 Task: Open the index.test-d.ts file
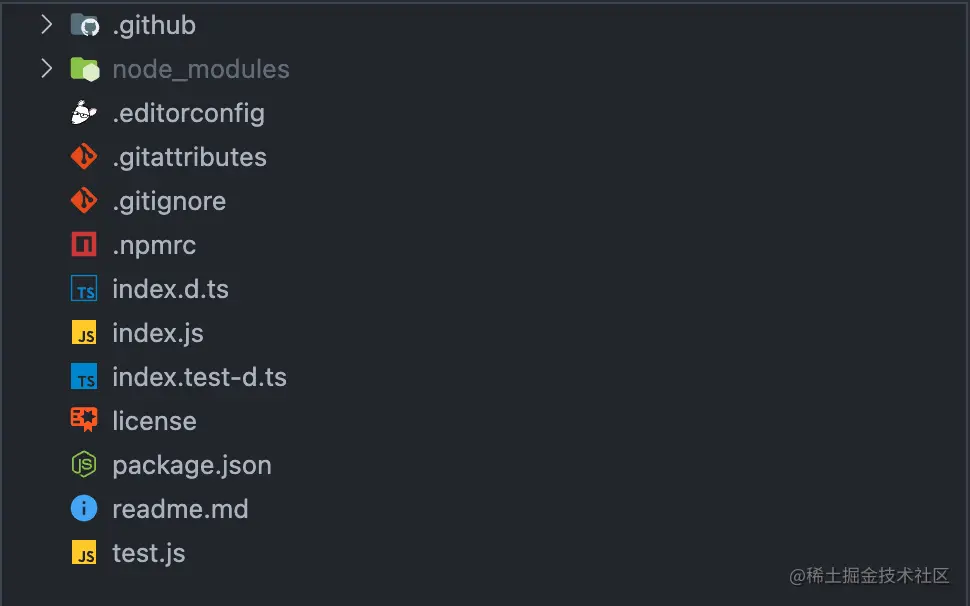pos(199,377)
